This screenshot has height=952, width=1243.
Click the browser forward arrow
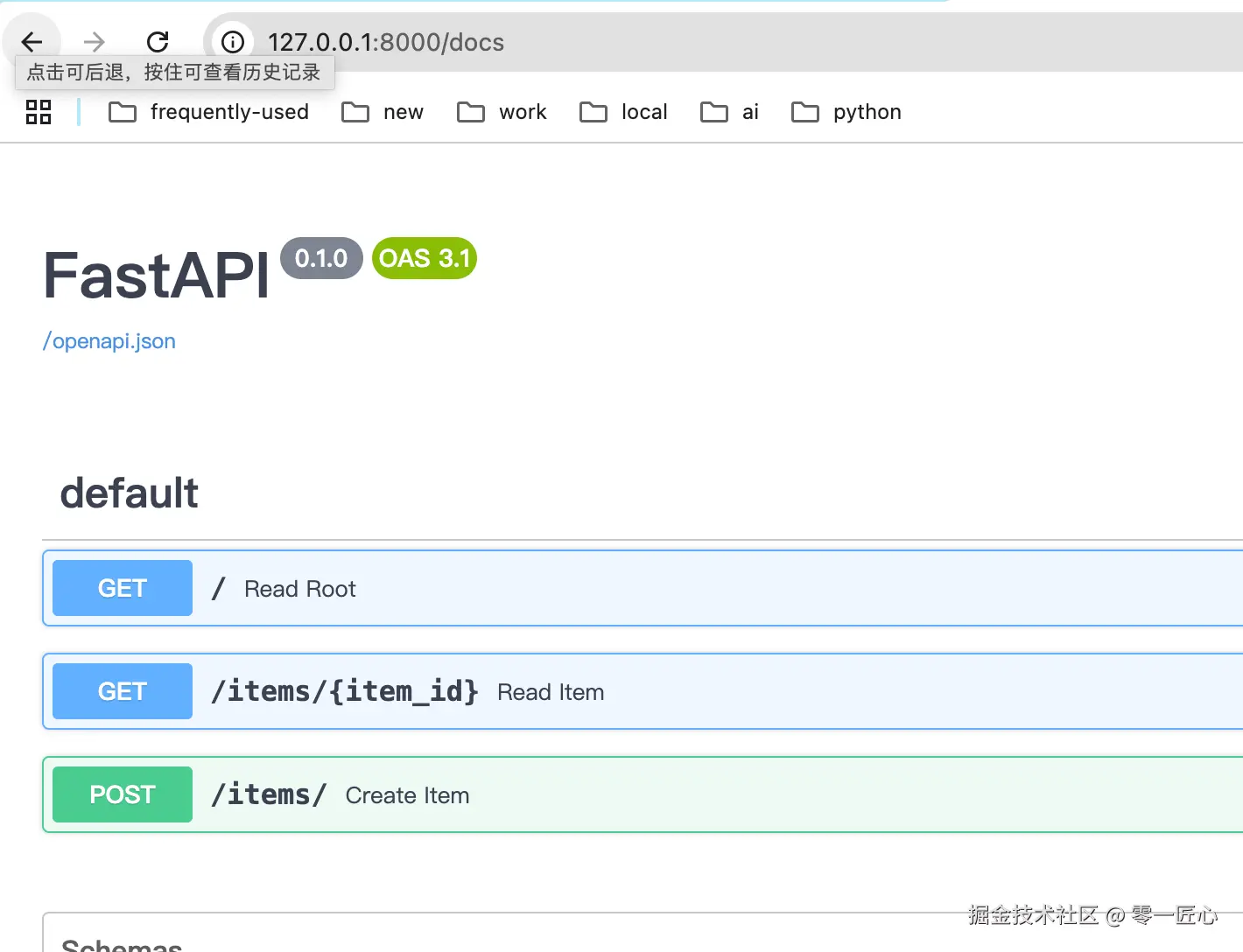pyautogui.click(x=95, y=41)
